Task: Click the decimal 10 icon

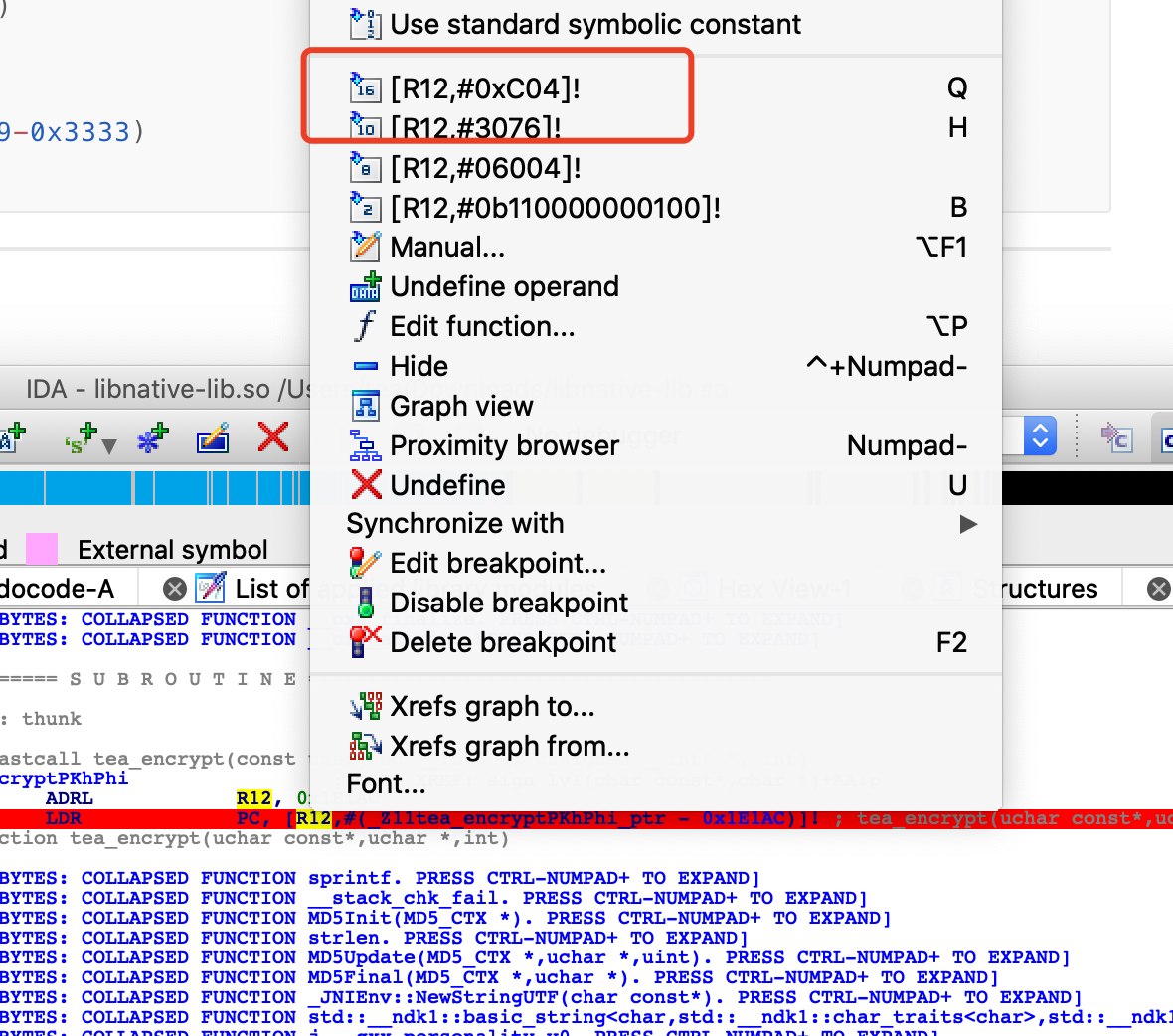Action: coord(366,126)
